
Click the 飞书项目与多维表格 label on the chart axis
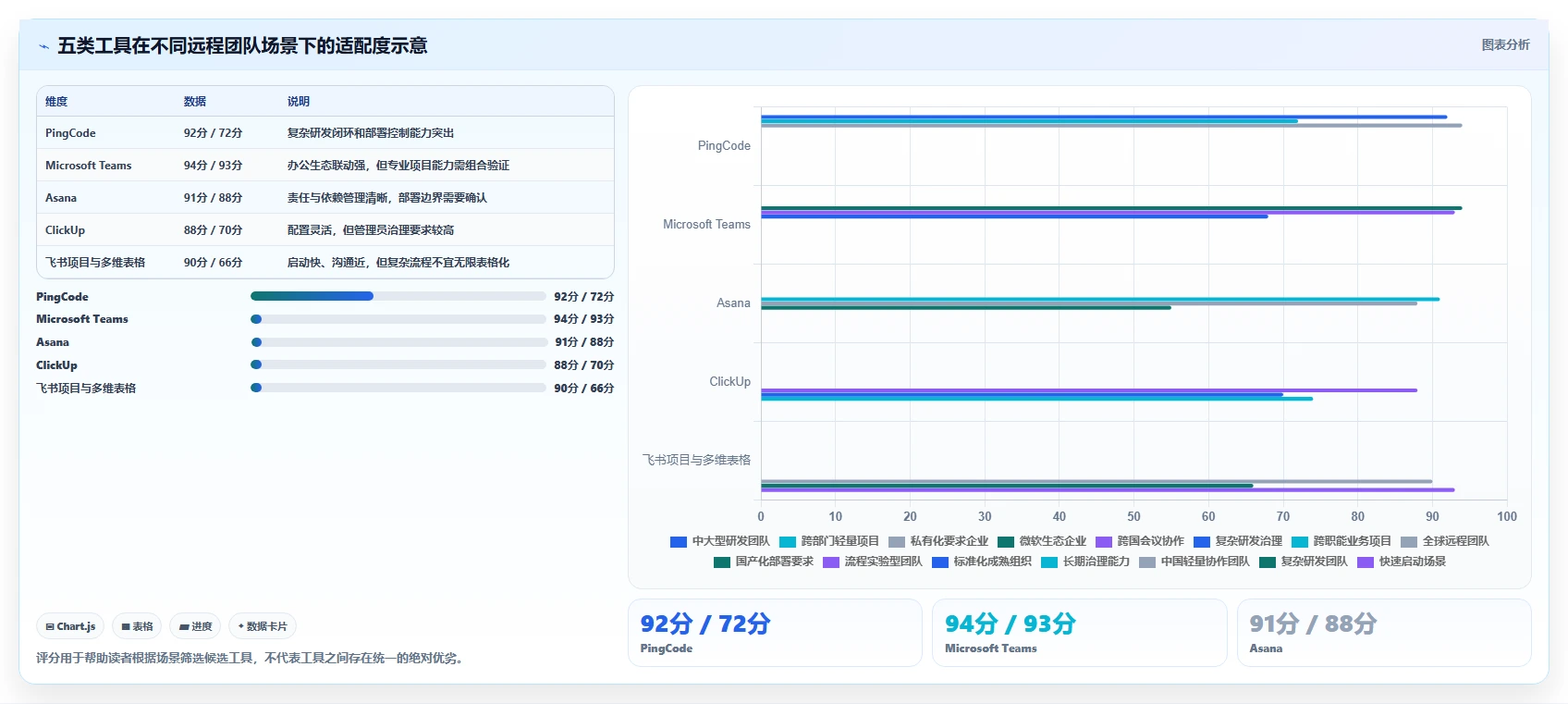pyautogui.click(x=696, y=460)
